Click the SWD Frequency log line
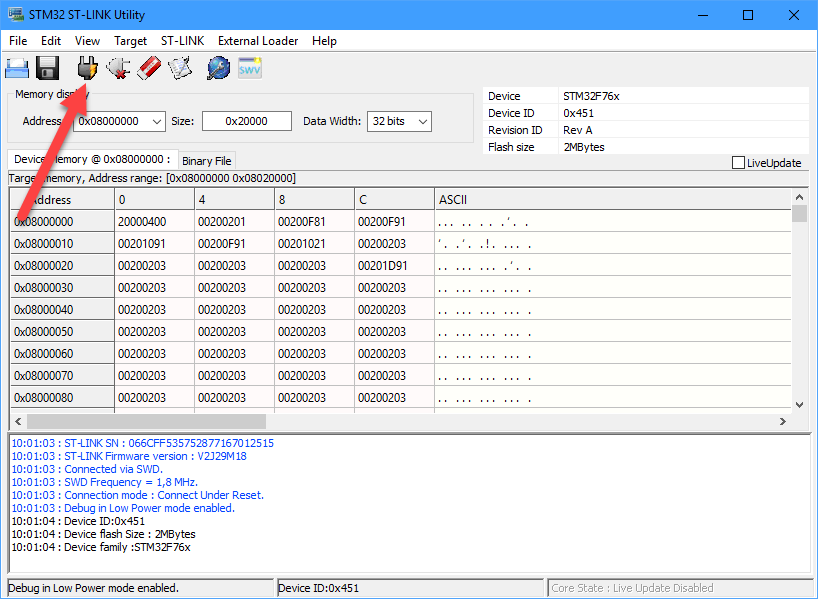818x599 pixels. (105, 482)
